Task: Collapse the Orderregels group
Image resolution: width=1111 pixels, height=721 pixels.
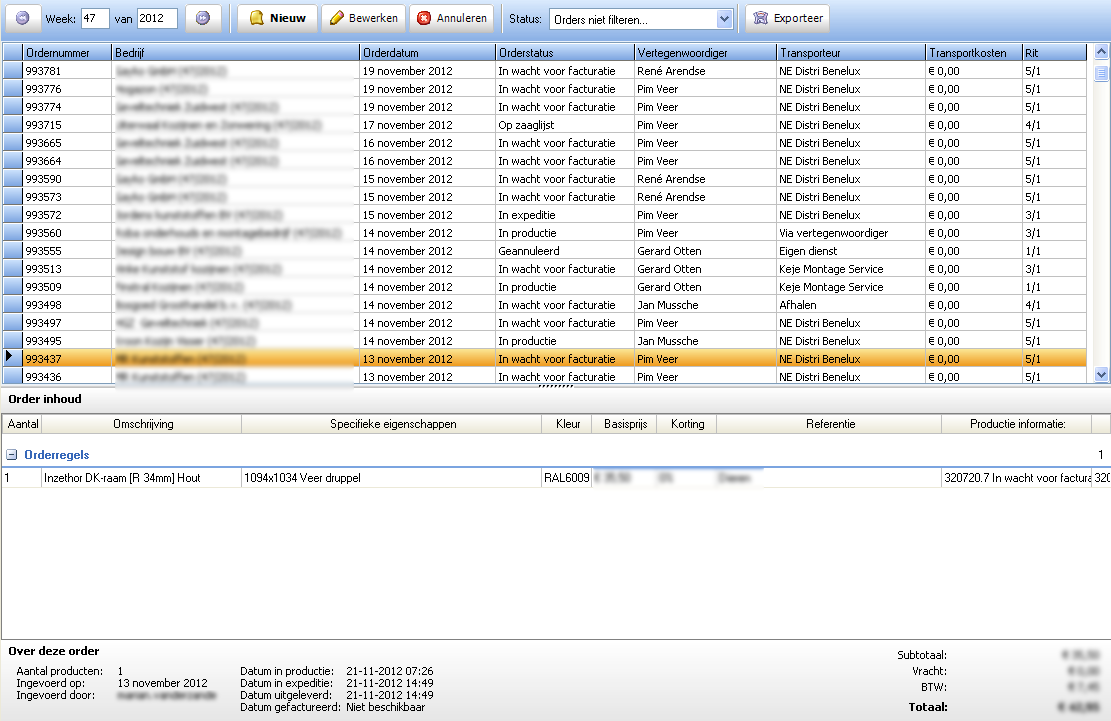Action: point(12,454)
